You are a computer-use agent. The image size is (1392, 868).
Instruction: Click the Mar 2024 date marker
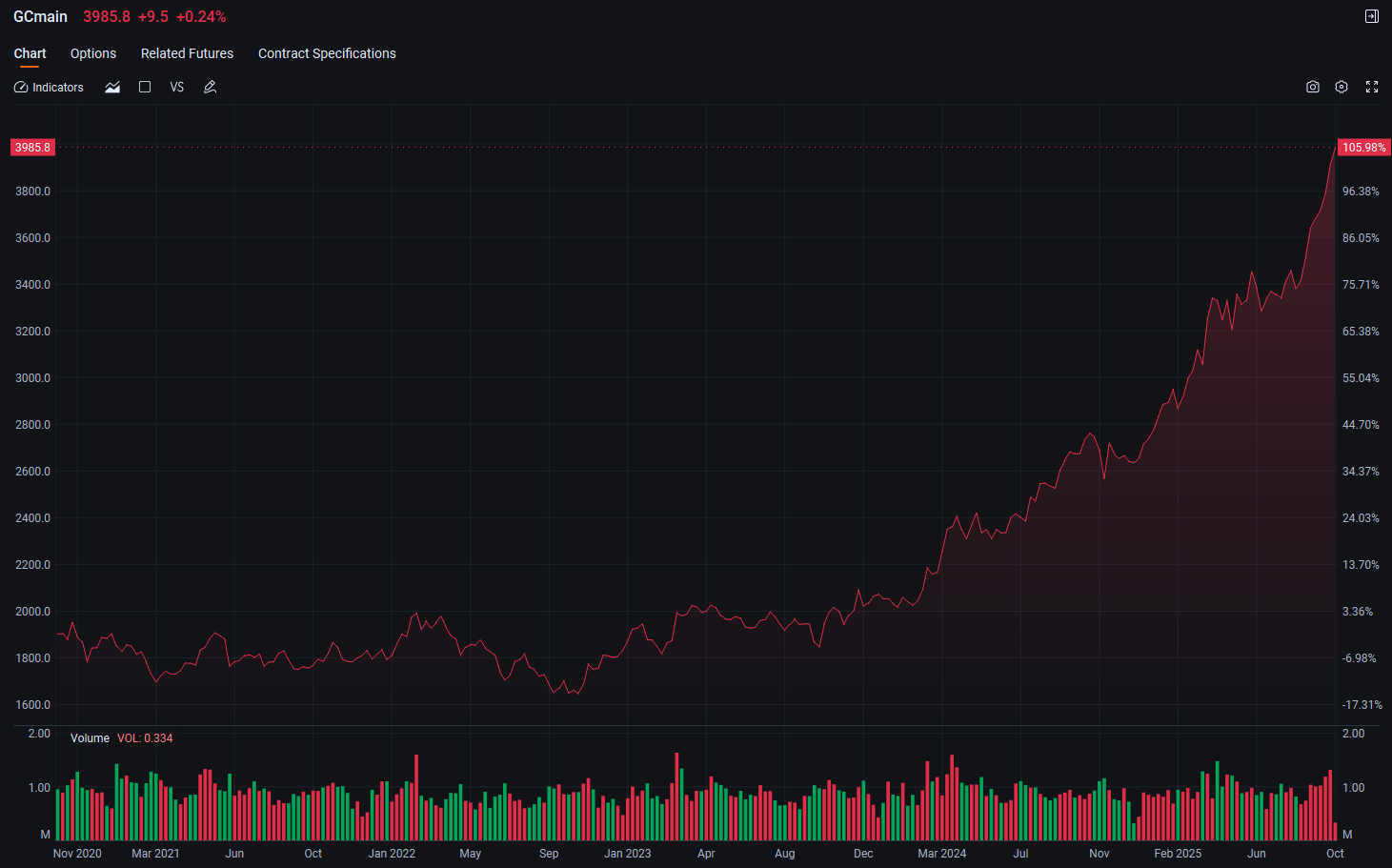pos(941,854)
